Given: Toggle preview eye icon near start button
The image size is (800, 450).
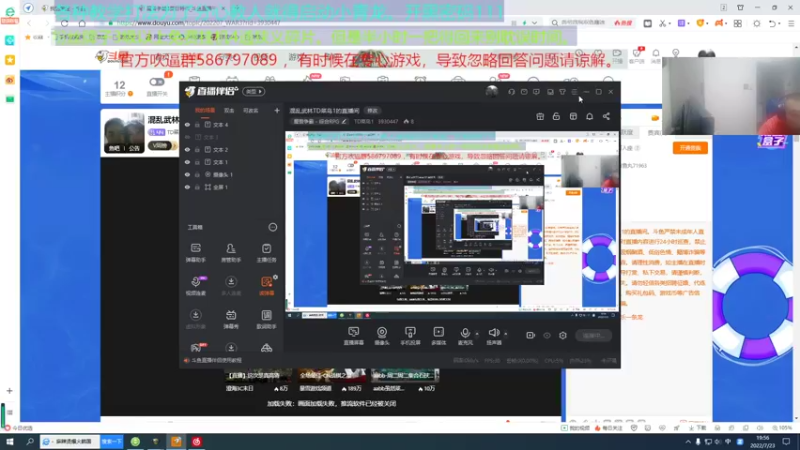Looking at the screenshot, I should coord(547,335).
